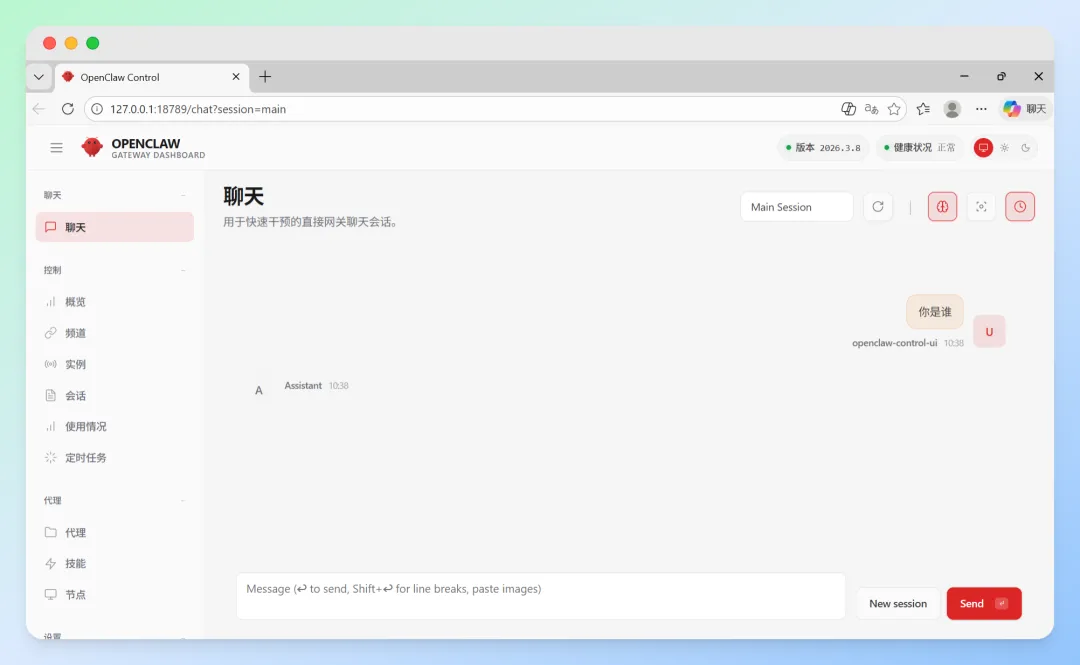Image resolution: width=1080 pixels, height=665 pixels.
Task: Switch to light theme sun icon
Action: point(1005,147)
